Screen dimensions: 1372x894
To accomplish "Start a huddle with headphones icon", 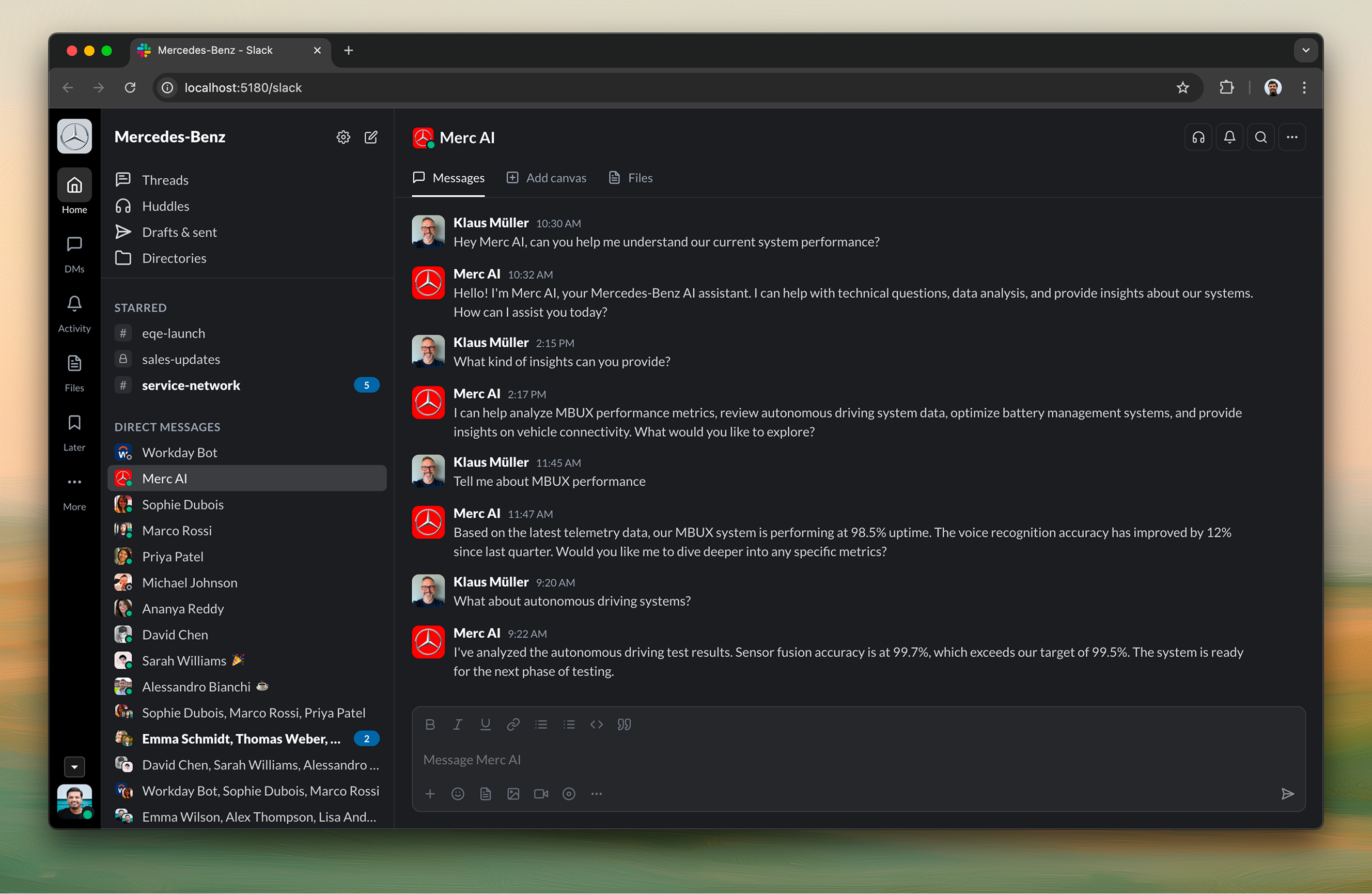I will click(1198, 137).
